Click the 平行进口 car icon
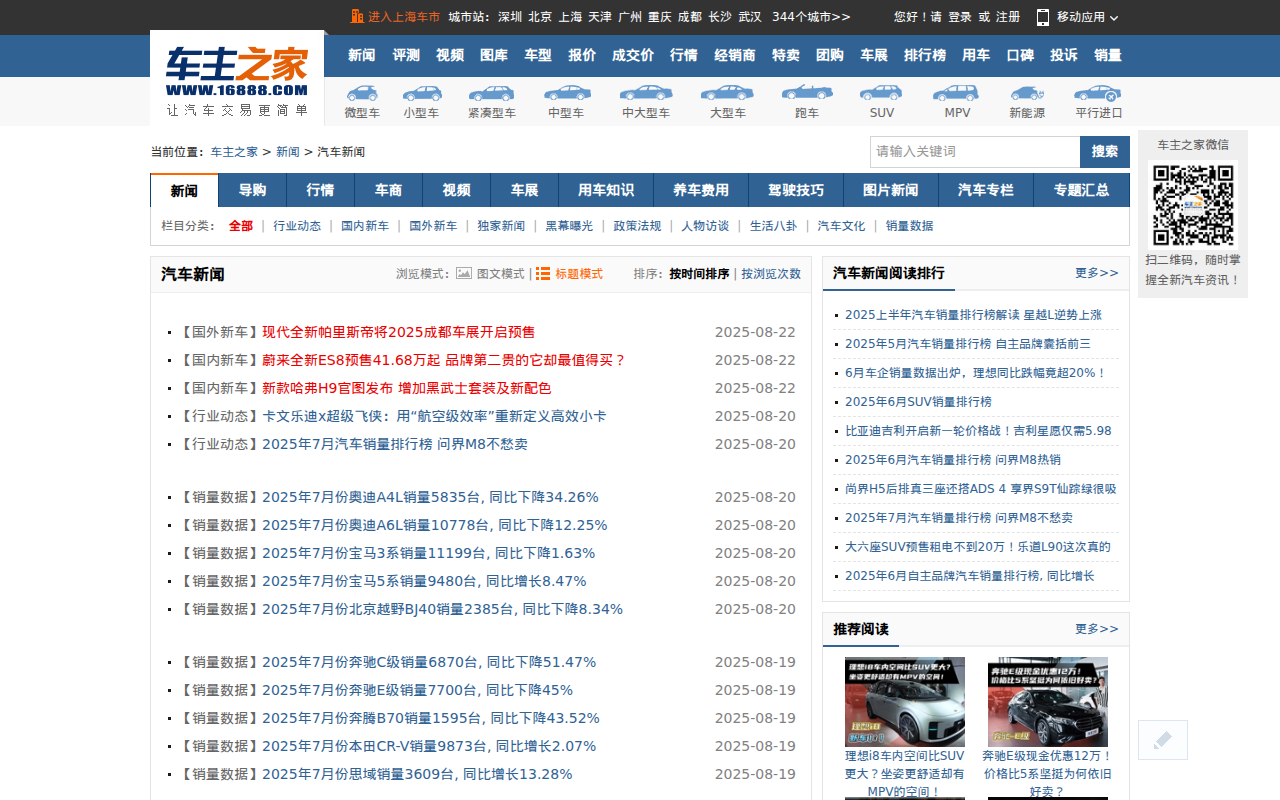The height and width of the screenshot is (800, 1280). click(x=1098, y=93)
